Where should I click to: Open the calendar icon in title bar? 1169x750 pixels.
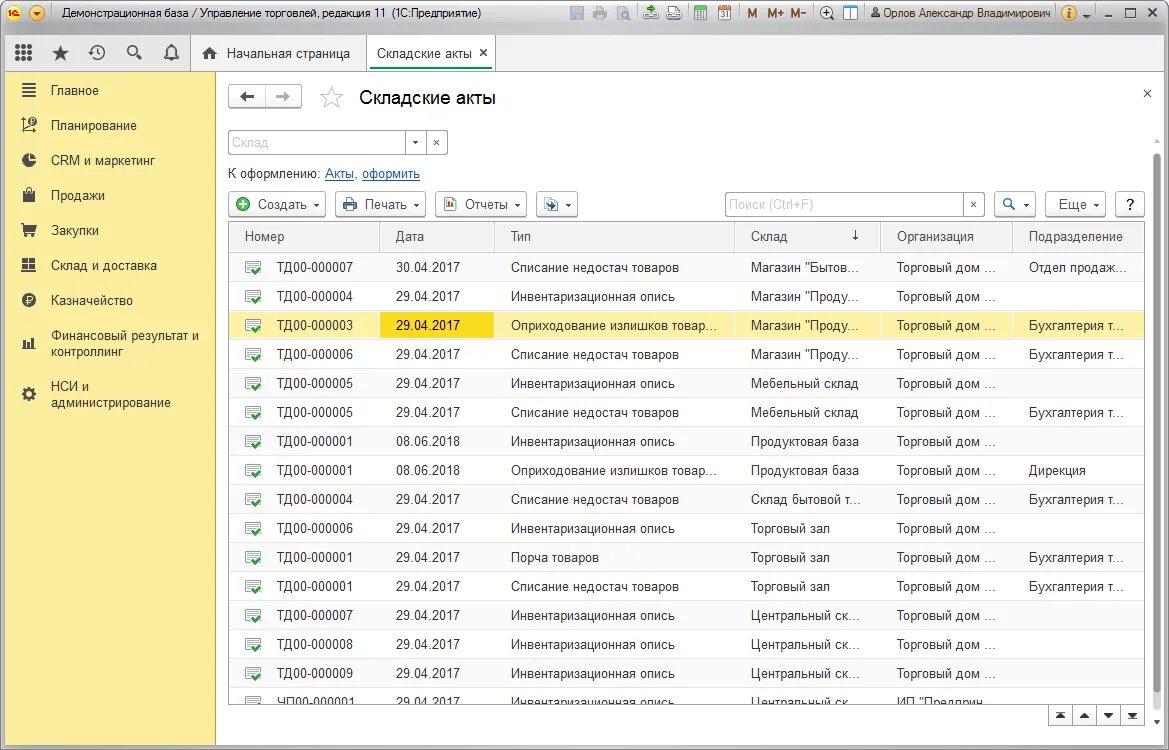tap(724, 13)
